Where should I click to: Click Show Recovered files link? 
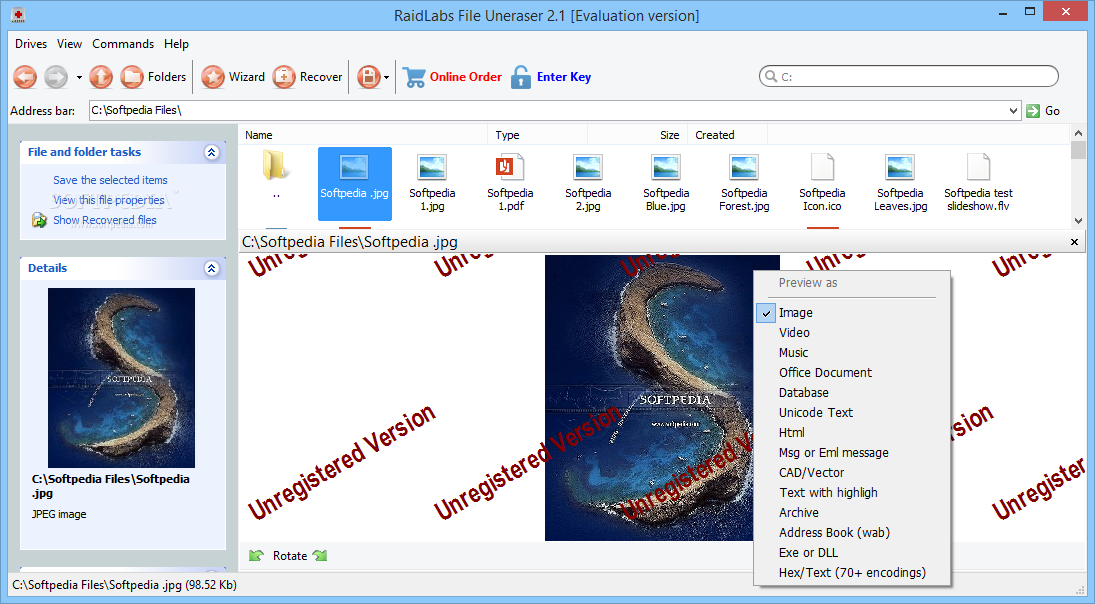coord(104,220)
